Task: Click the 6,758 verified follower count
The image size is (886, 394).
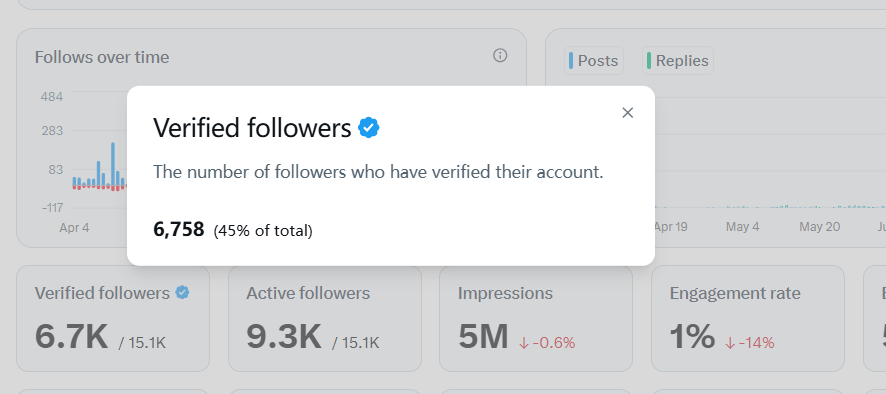Action: [179, 230]
